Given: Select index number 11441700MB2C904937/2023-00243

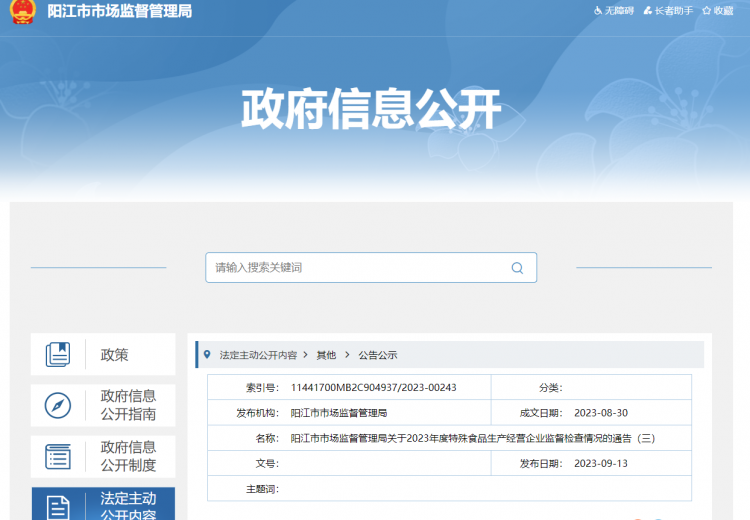Looking at the screenshot, I should (374, 387).
